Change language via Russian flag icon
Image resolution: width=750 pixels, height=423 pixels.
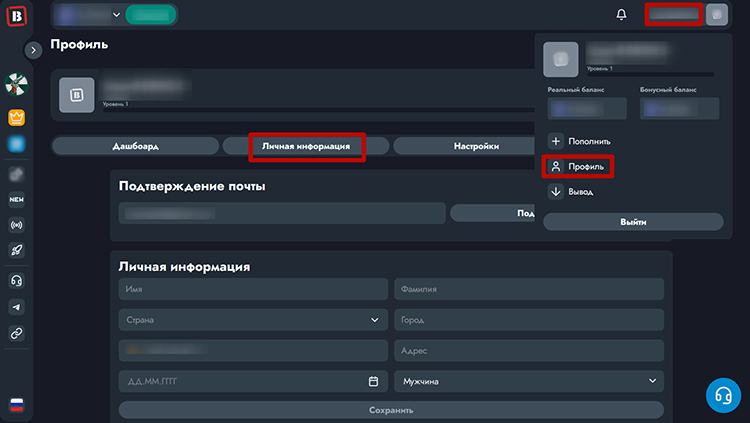(17, 405)
